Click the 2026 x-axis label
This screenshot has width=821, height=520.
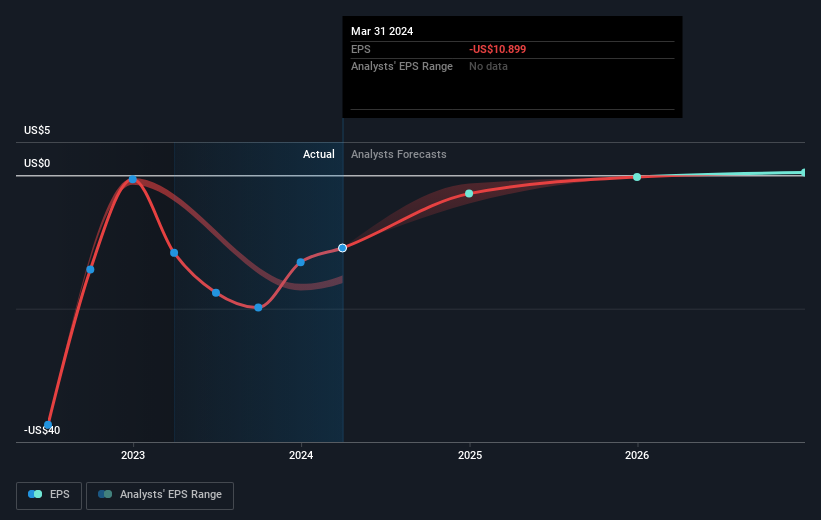(x=637, y=455)
